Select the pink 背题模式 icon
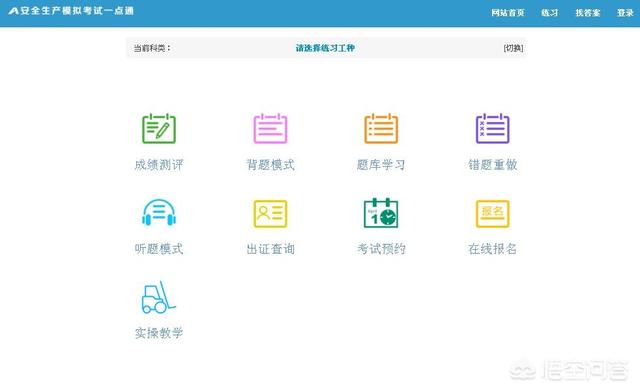The image size is (640, 392). point(270,129)
